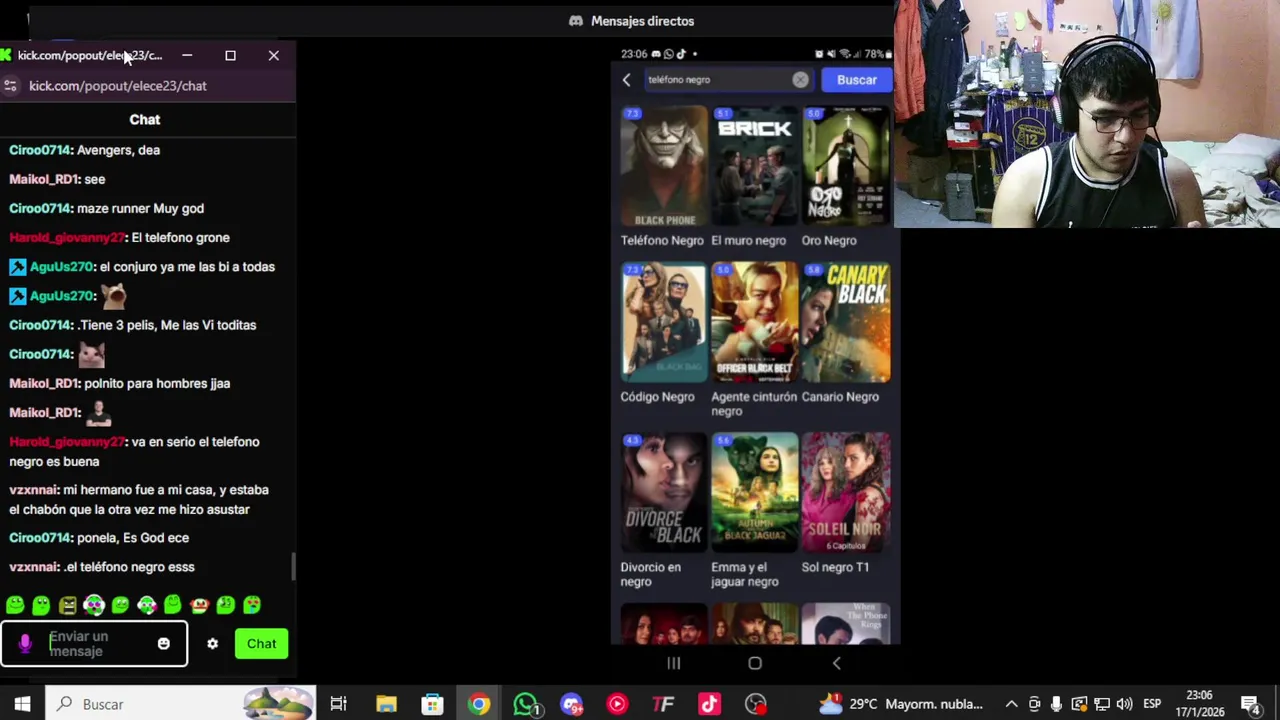Click message 'ponela, Es God ece'
This screenshot has height=720, width=1280.
point(133,538)
